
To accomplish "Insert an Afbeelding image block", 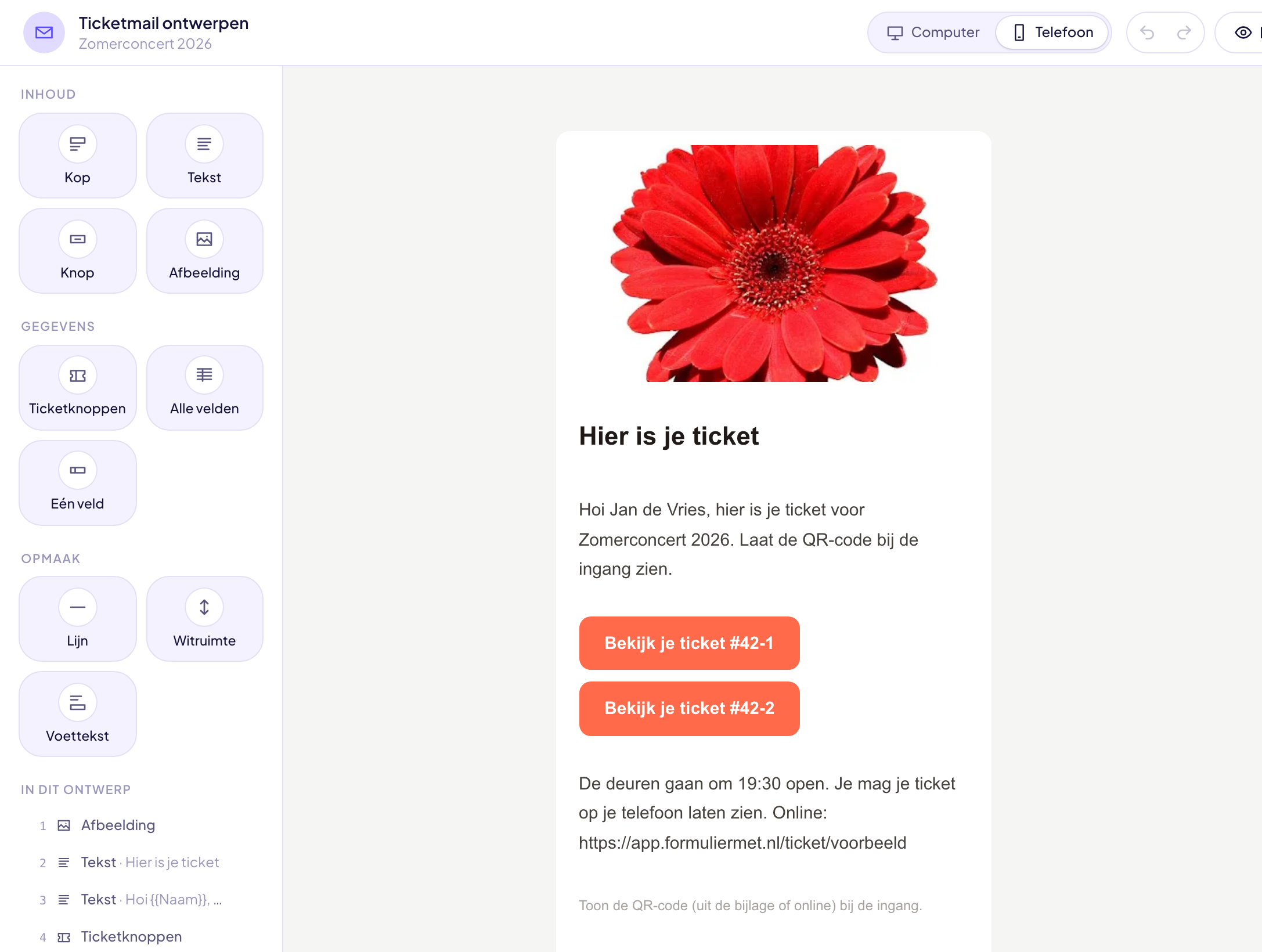I will [204, 251].
